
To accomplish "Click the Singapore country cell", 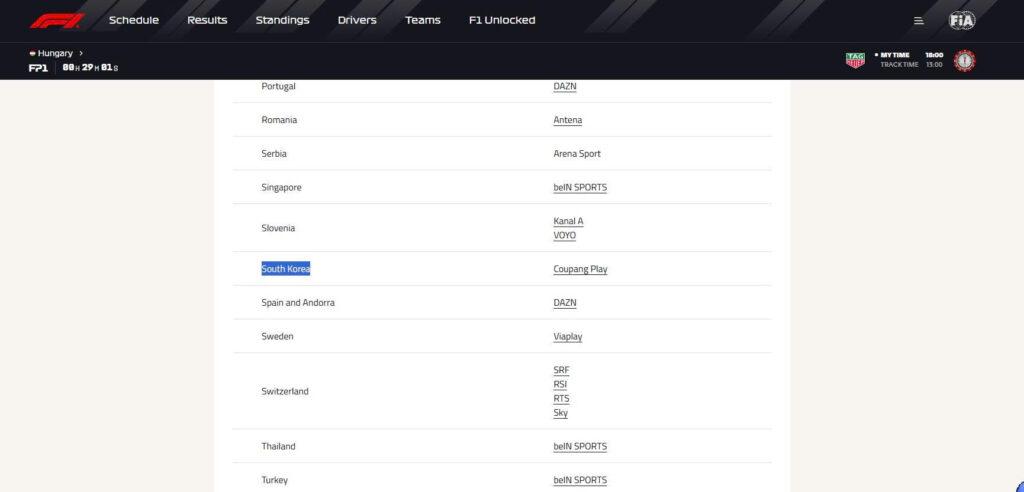I will (281, 188).
